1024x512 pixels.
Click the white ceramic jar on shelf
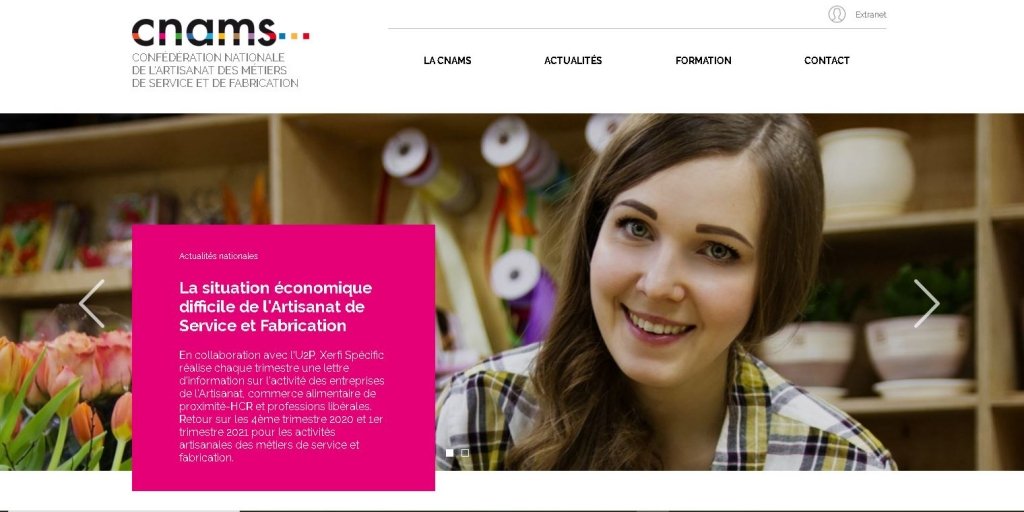[x=866, y=172]
